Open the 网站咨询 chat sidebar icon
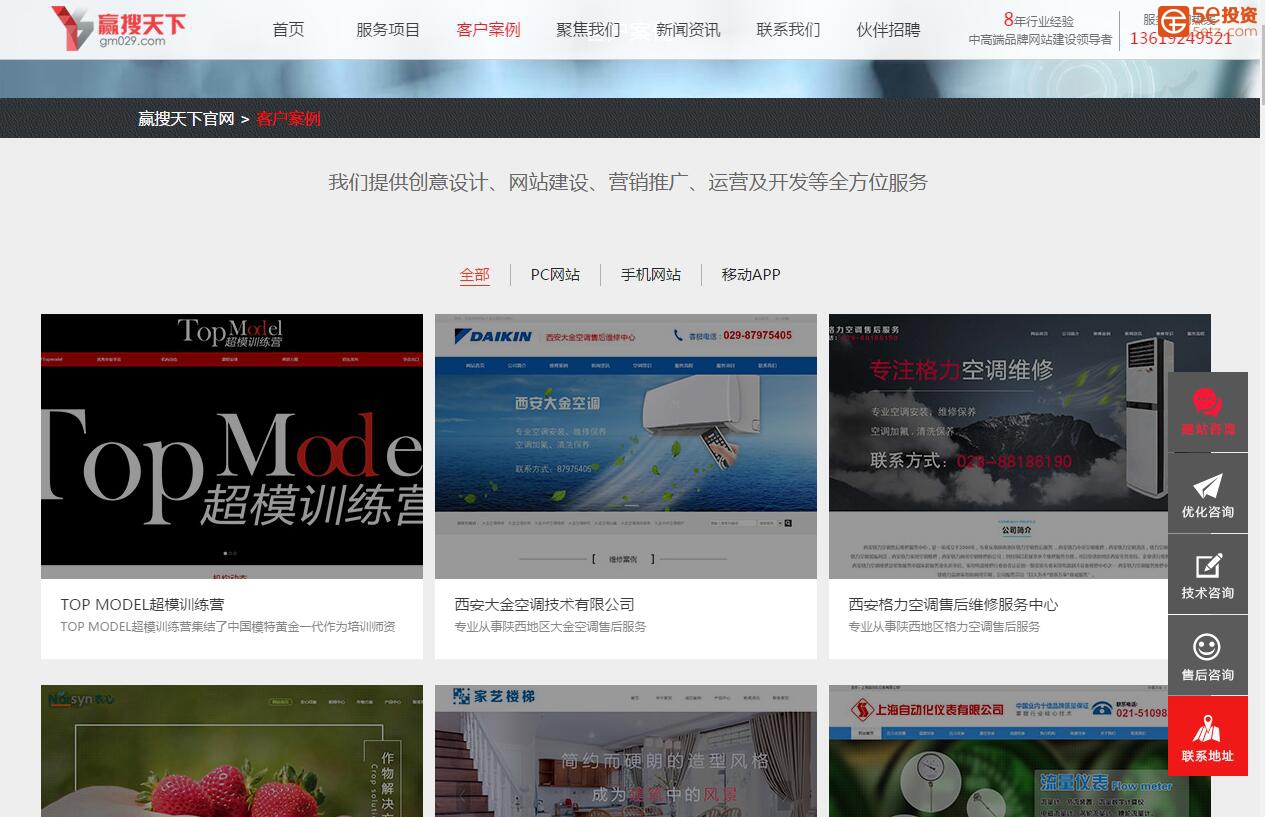This screenshot has width=1265, height=817. tap(1208, 412)
